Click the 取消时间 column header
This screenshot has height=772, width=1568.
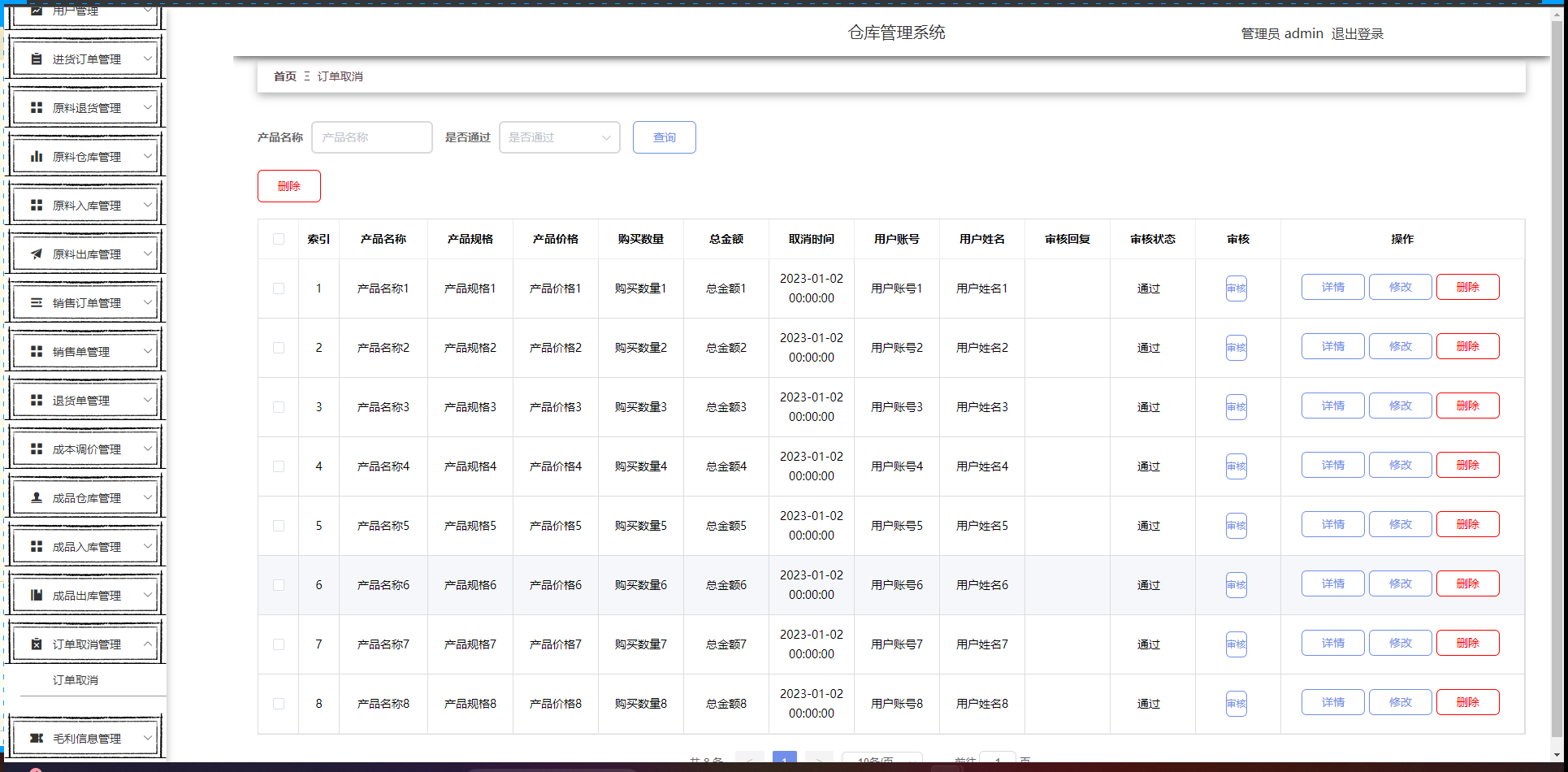point(812,239)
